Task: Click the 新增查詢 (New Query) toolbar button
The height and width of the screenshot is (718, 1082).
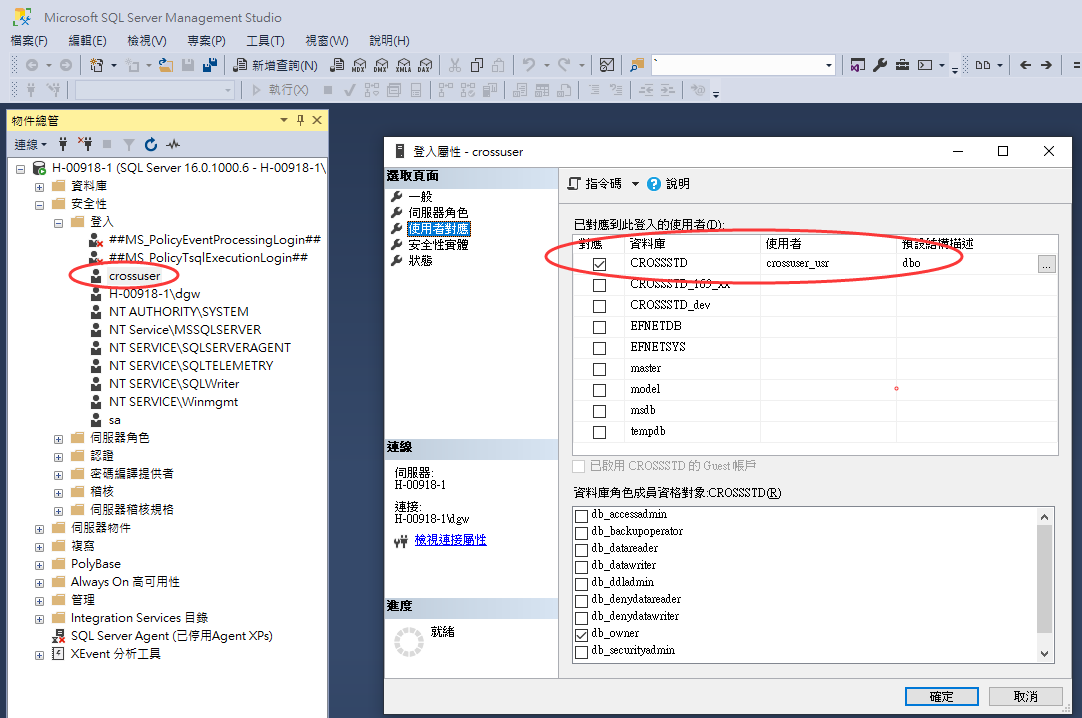Action: 275,65
